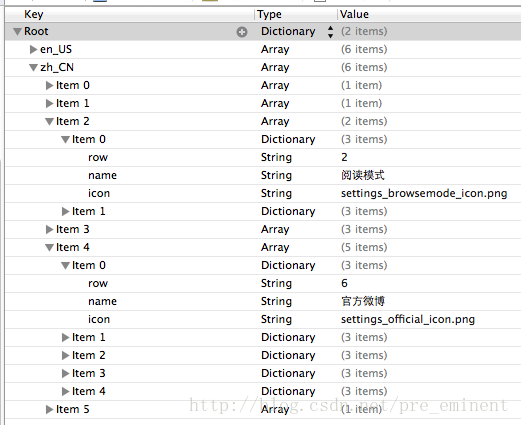
Task: Click the Array type of zh_CN
Action: coord(275,68)
